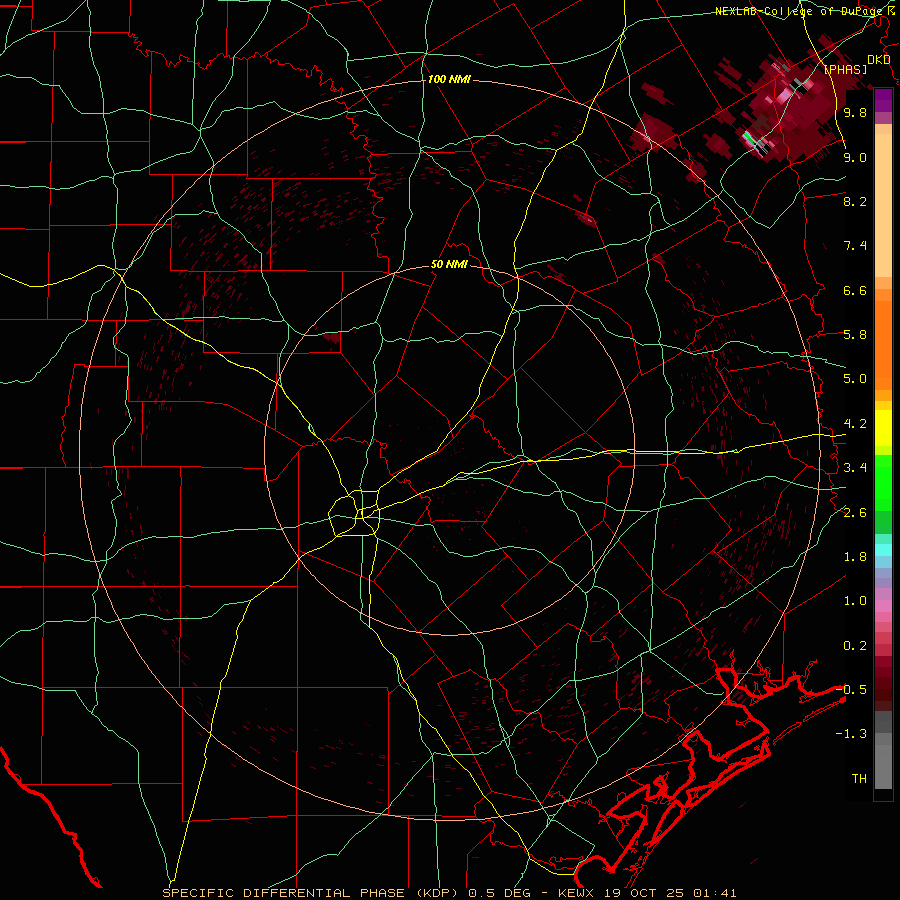
Task: Click the SPECIFIC DIFFERENTIAL PHASE (KDP) caption
Action: point(312,893)
